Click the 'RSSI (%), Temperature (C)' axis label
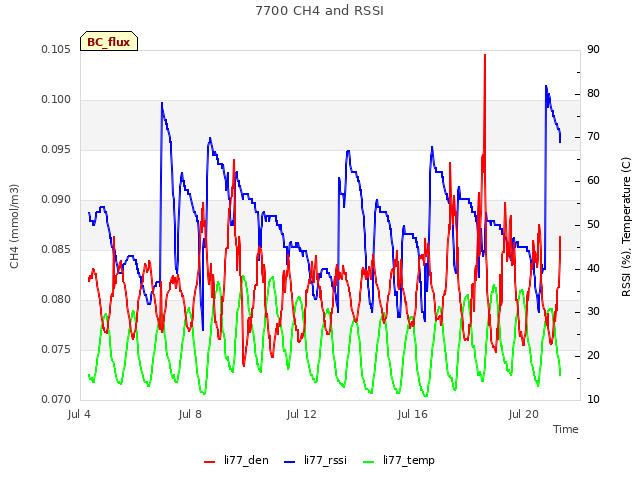 tap(626, 227)
